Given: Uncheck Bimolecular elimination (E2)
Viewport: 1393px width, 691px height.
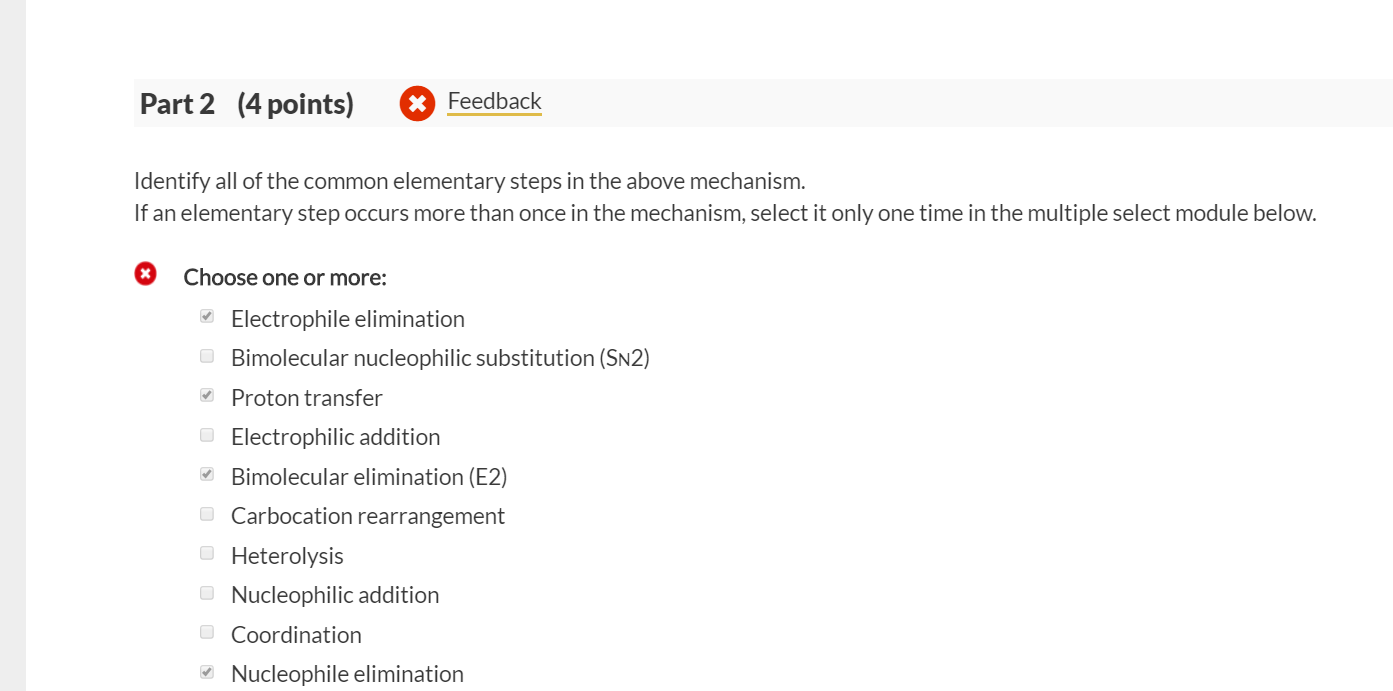Looking at the screenshot, I should (x=206, y=473).
